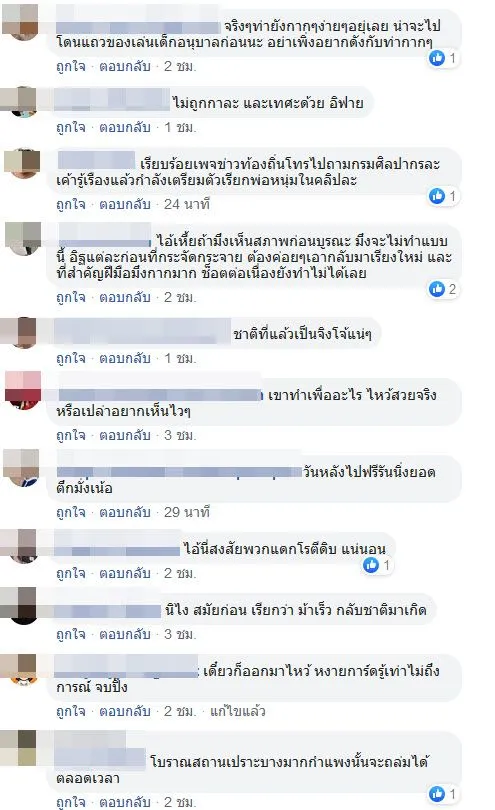Open red avatar next to เขาทำเพื่ออะไร comment

(x=23, y=391)
